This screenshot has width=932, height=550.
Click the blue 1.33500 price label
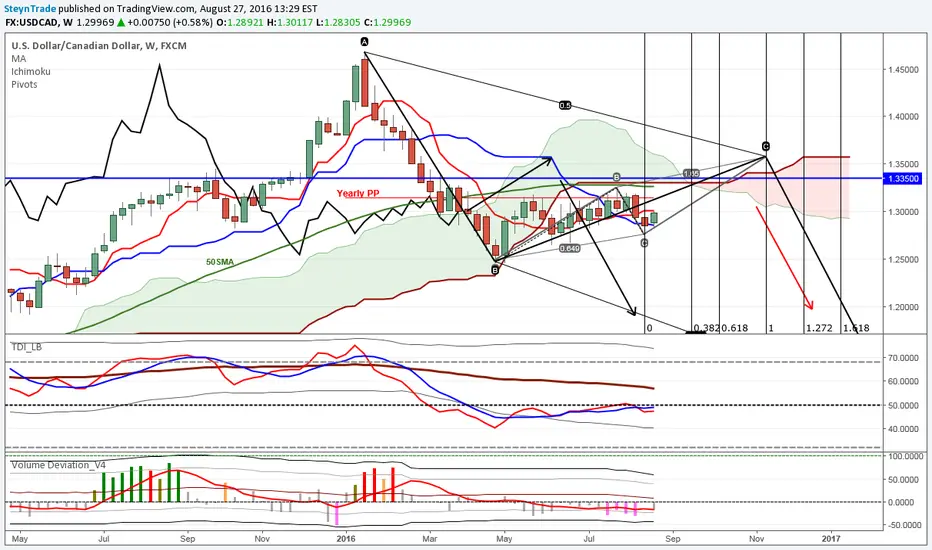click(x=903, y=178)
